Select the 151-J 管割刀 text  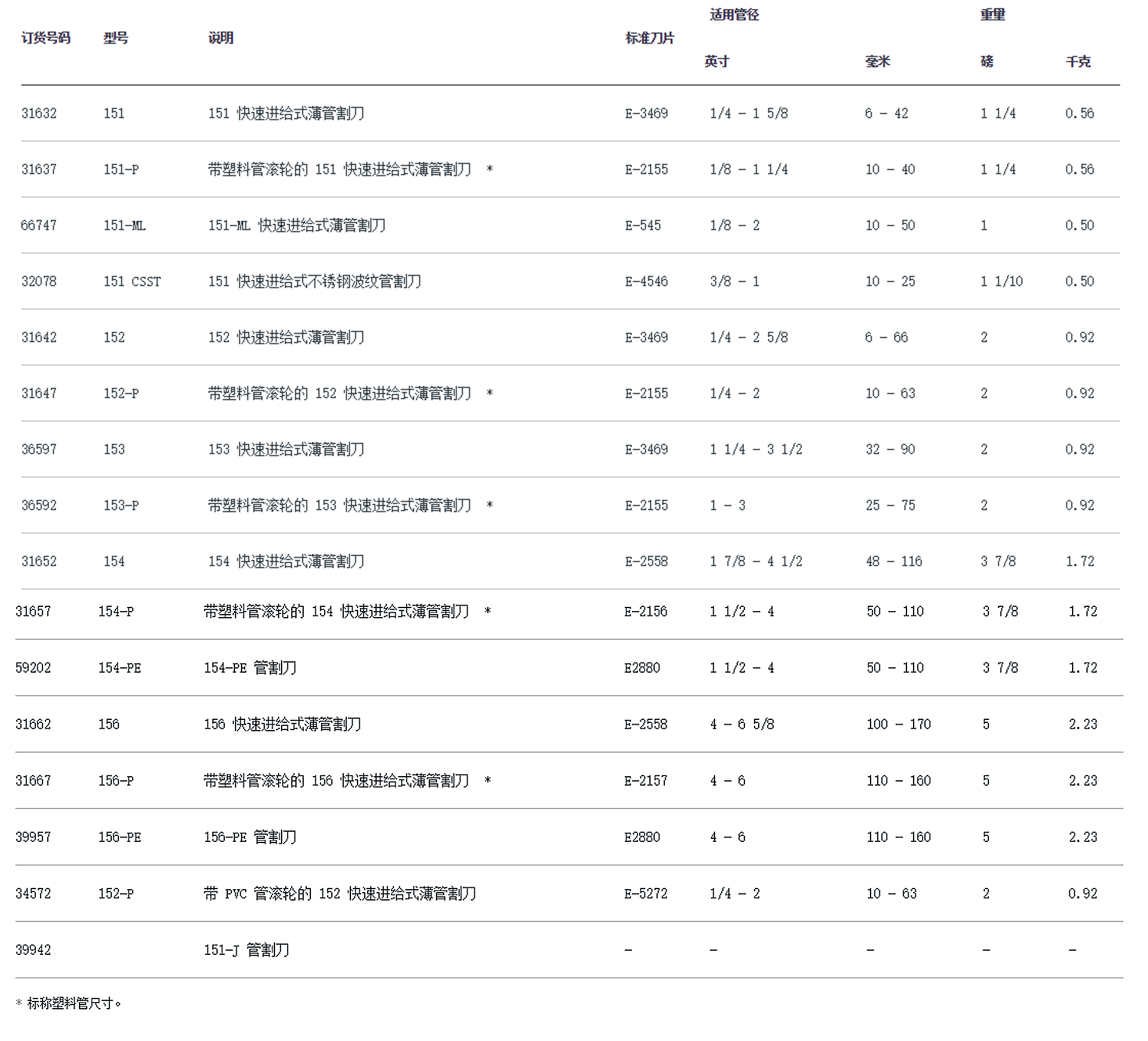click(246, 950)
